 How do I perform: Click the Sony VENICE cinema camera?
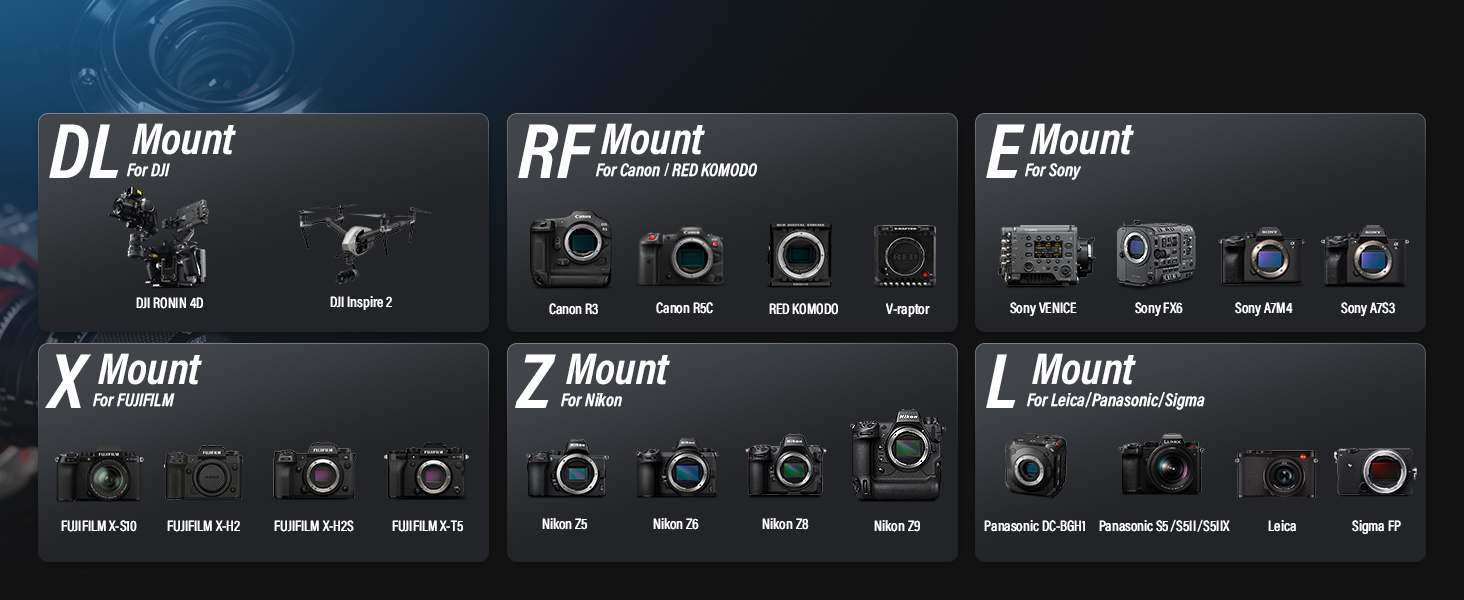tap(1044, 255)
